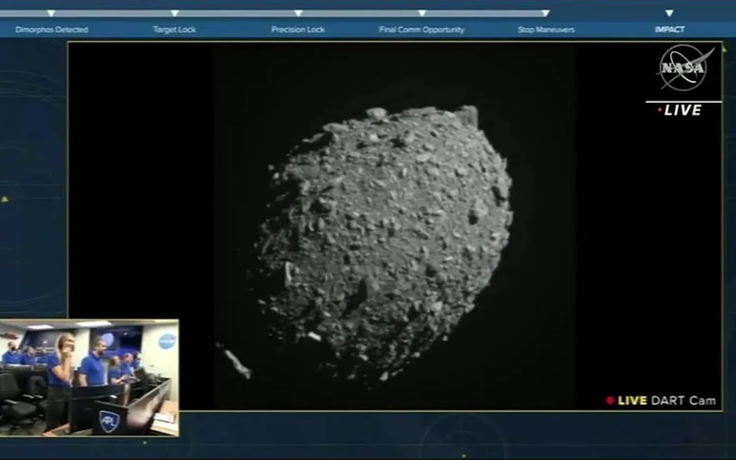Select the triangle marker above Target Lock
The height and width of the screenshot is (460, 736).
[x=174, y=13]
